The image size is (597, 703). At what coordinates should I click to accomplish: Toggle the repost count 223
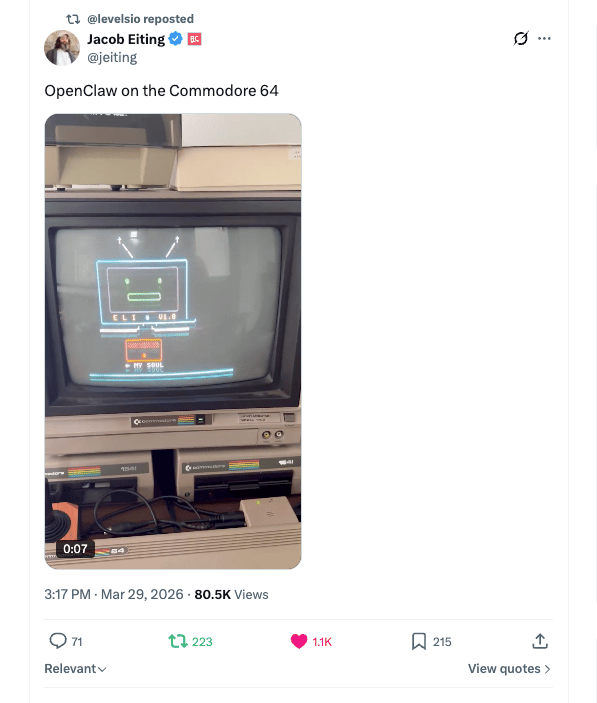pyautogui.click(x=202, y=642)
